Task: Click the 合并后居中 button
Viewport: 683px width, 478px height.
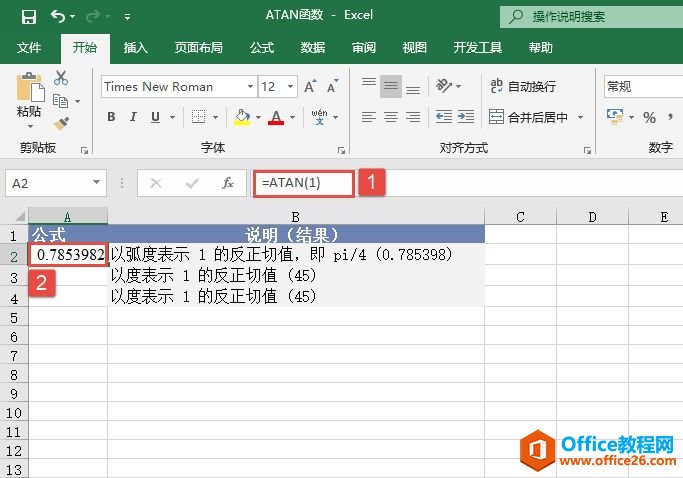Action: pos(528,117)
